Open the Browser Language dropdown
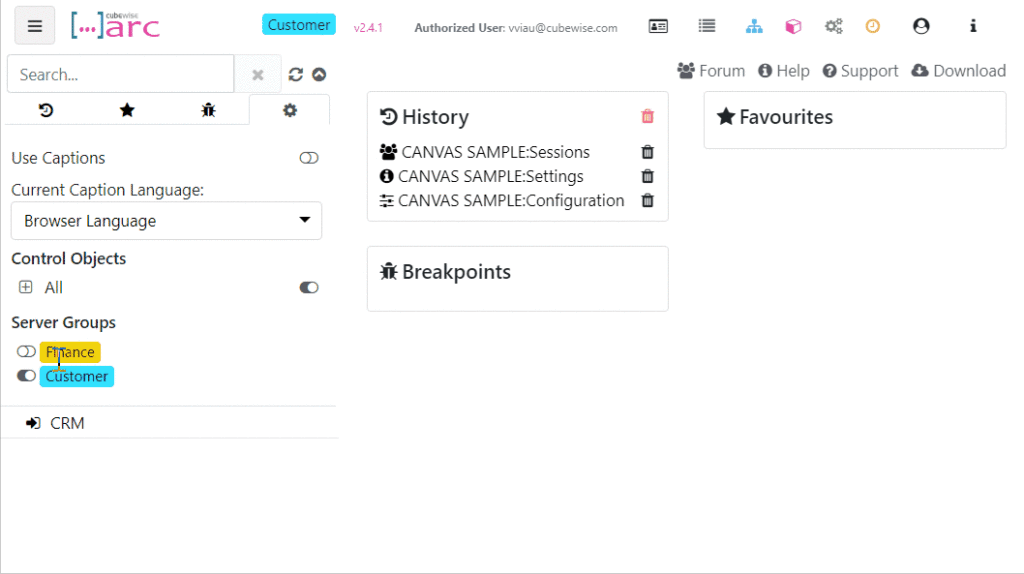 [x=166, y=221]
